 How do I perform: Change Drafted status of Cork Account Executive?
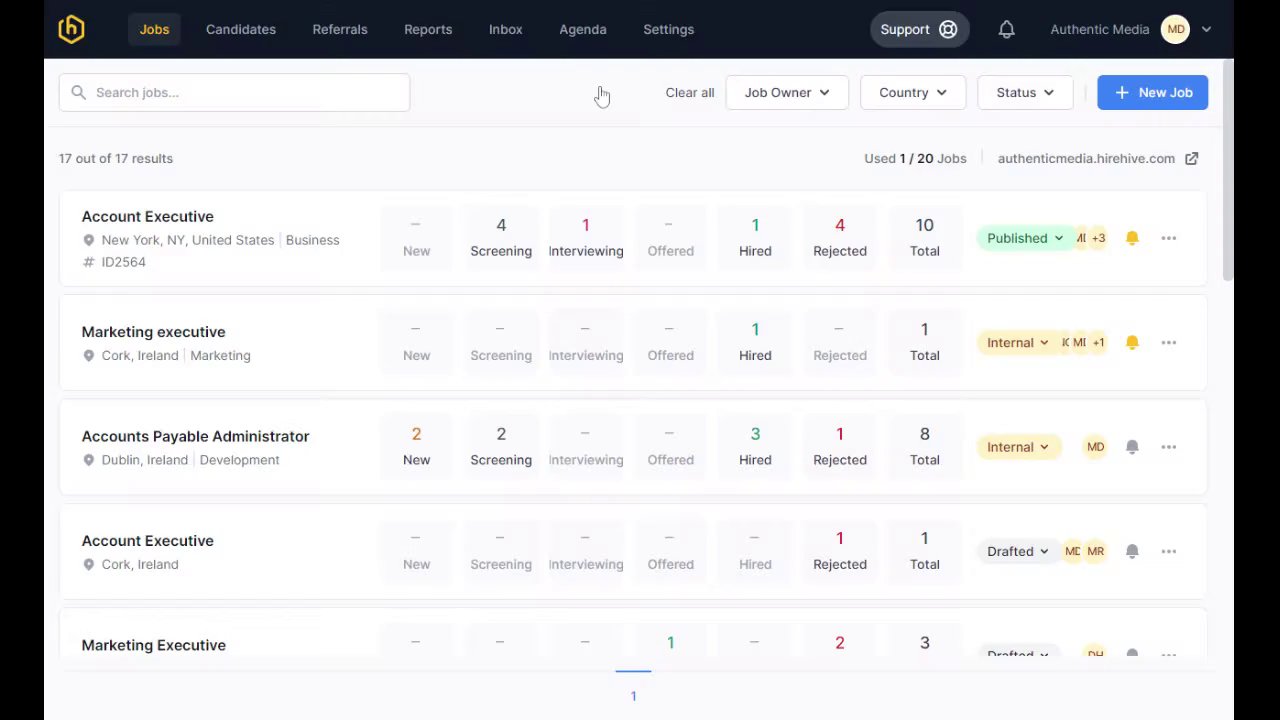1017,551
